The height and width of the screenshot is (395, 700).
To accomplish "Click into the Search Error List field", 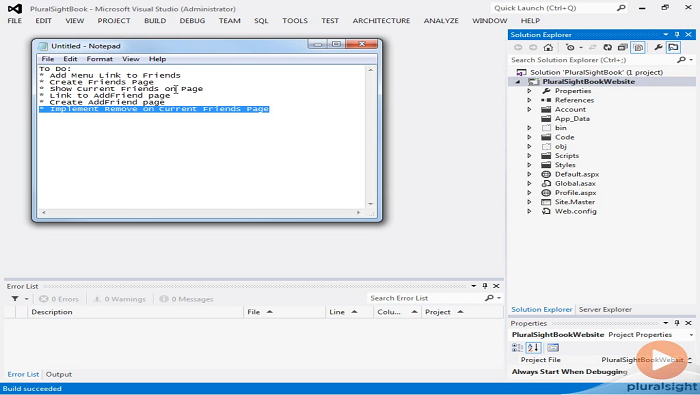I will (425, 298).
